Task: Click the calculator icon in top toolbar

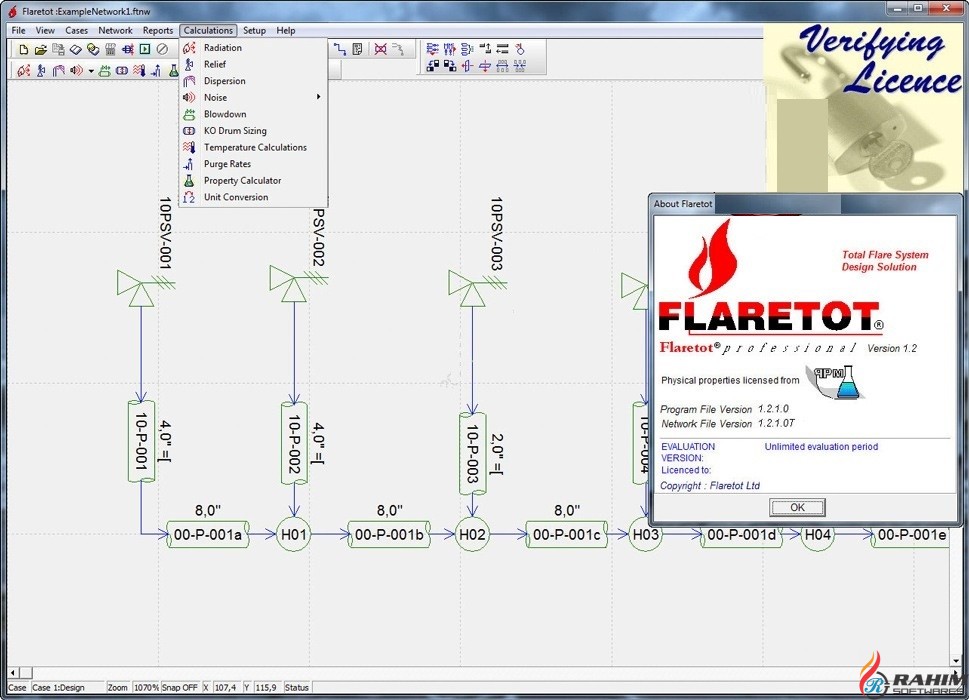Action: pos(111,49)
